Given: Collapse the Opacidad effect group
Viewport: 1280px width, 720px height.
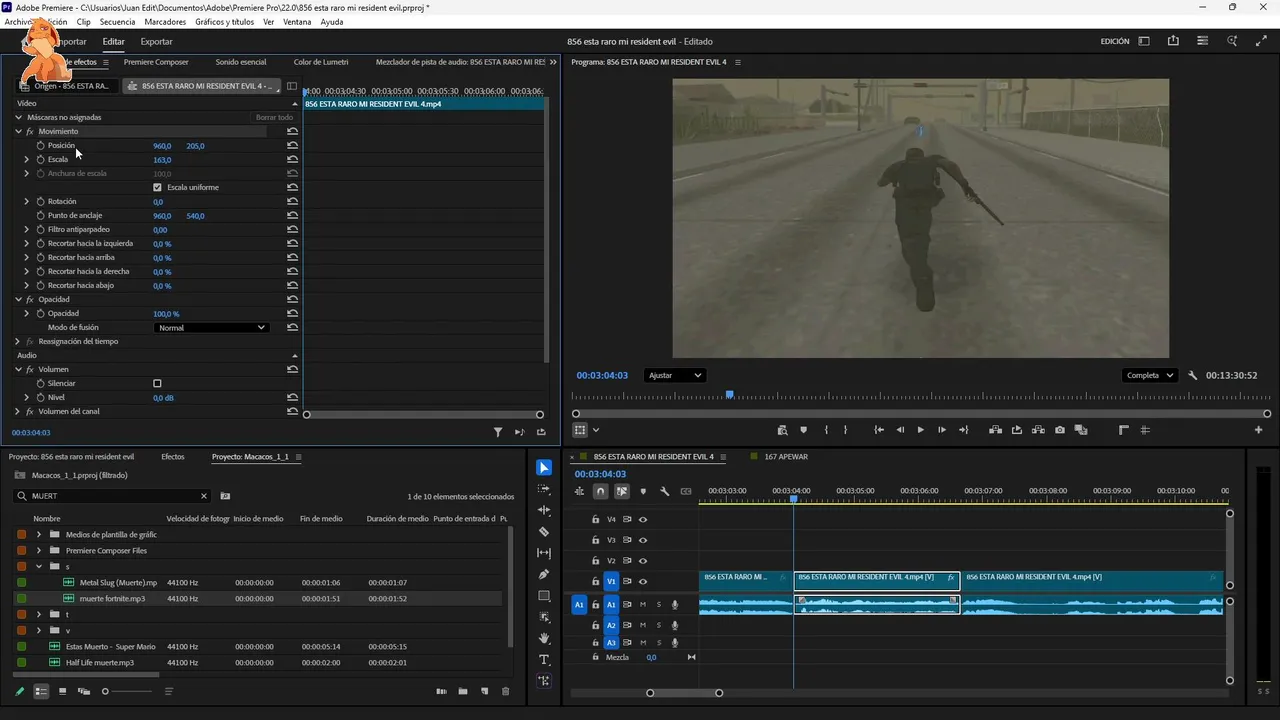Looking at the screenshot, I should pos(18,300).
